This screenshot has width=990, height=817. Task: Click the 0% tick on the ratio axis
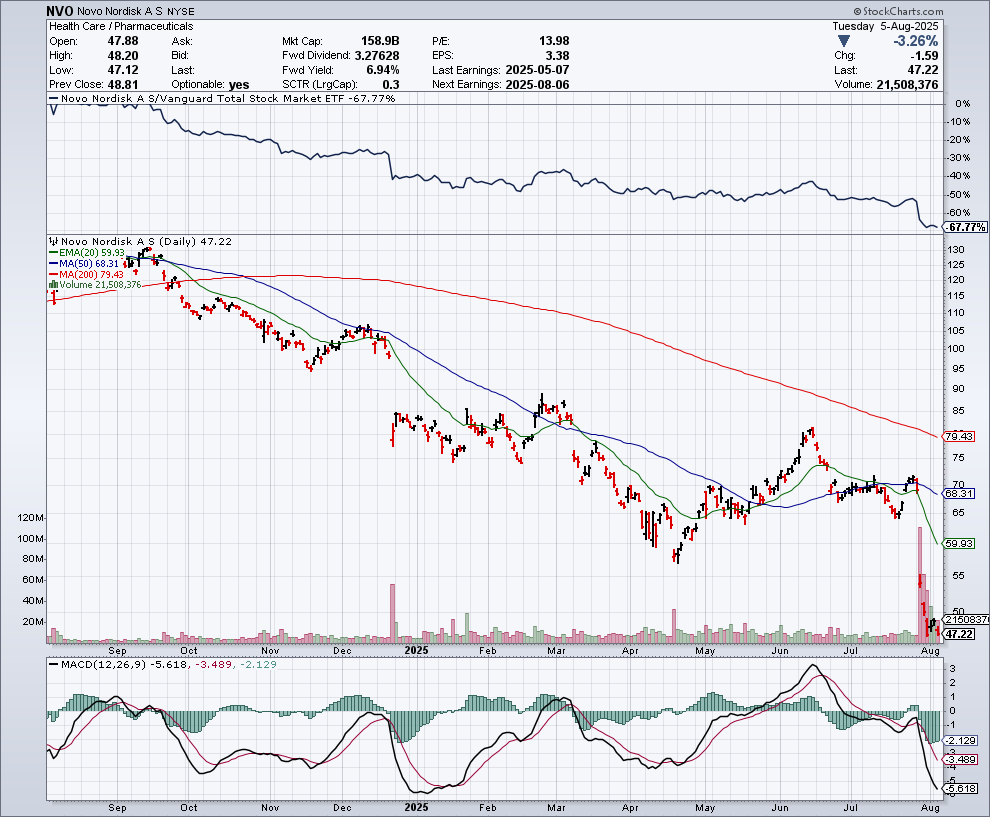coord(963,104)
